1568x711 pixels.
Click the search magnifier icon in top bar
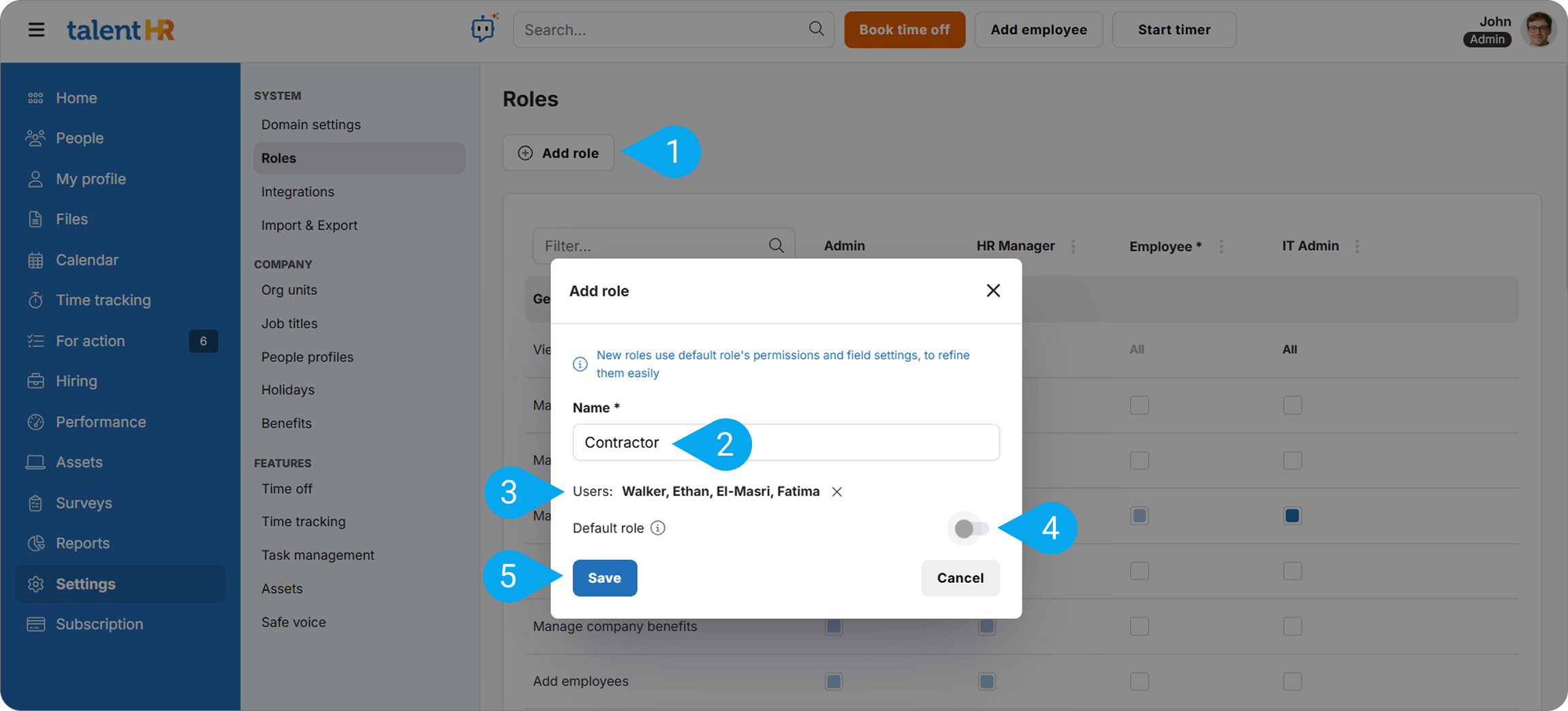click(816, 29)
